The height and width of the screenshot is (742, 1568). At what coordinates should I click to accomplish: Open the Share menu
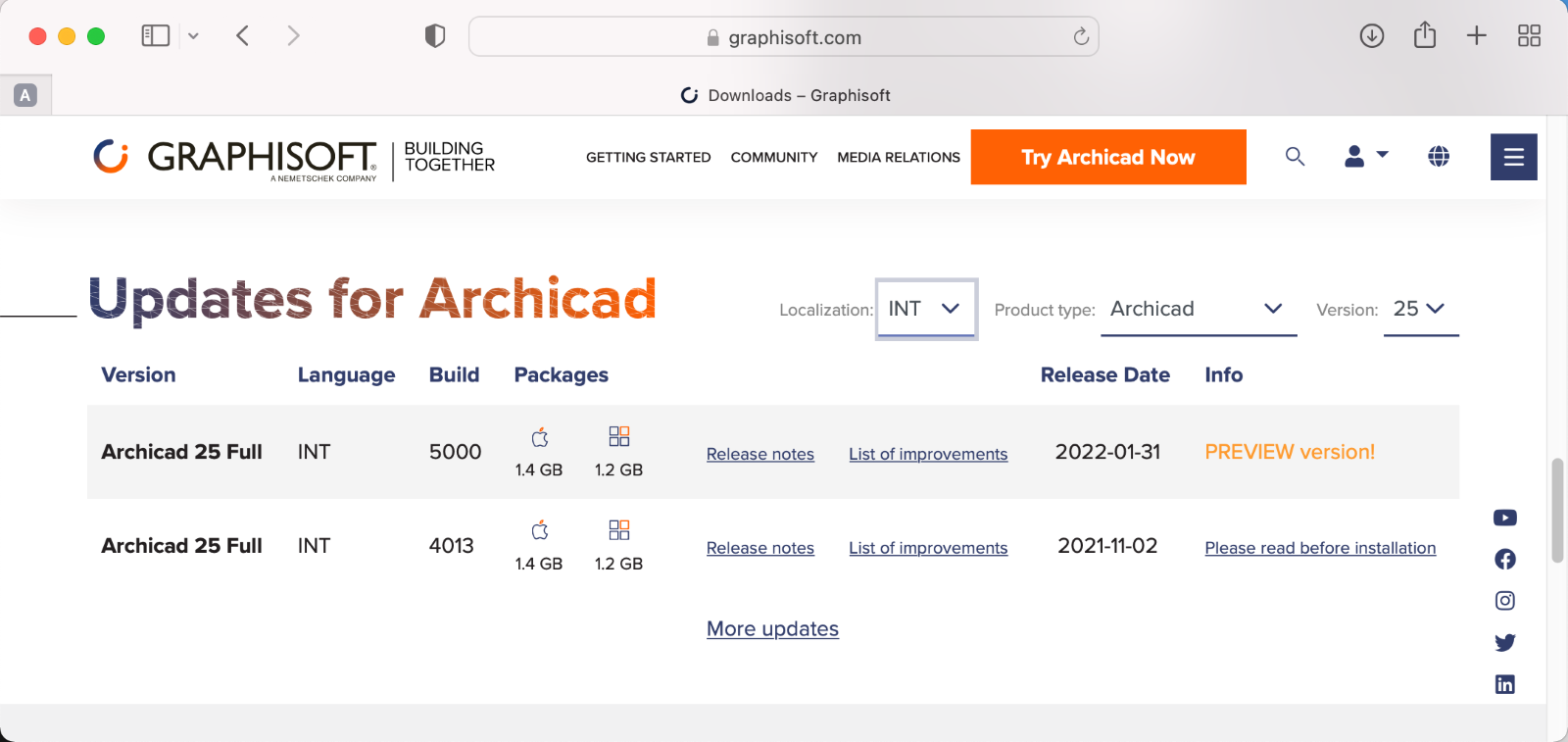[x=1425, y=35]
